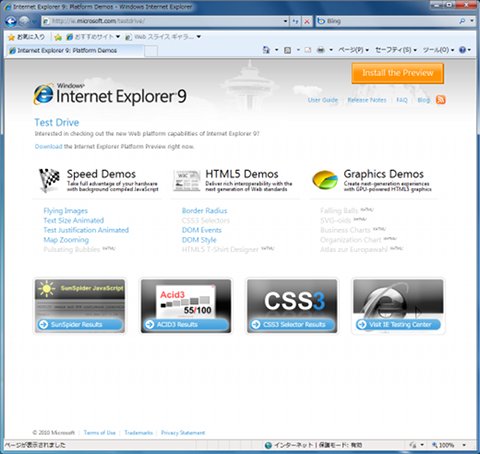Viewport: 480px width, 454px height.
Task: Click the Internet Explorer 9 logo
Action: point(110,94)
